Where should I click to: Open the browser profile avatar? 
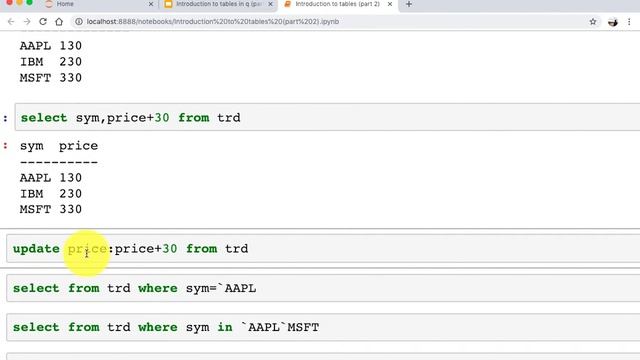tap(613, 22)
